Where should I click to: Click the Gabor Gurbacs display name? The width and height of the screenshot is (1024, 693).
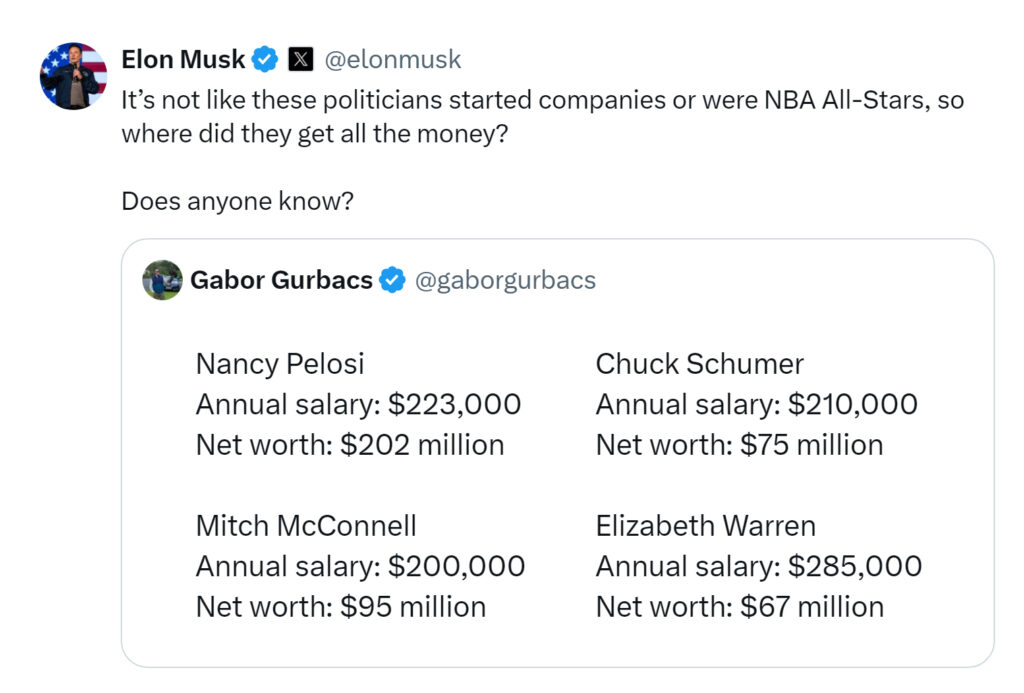[x=281, y=281]
